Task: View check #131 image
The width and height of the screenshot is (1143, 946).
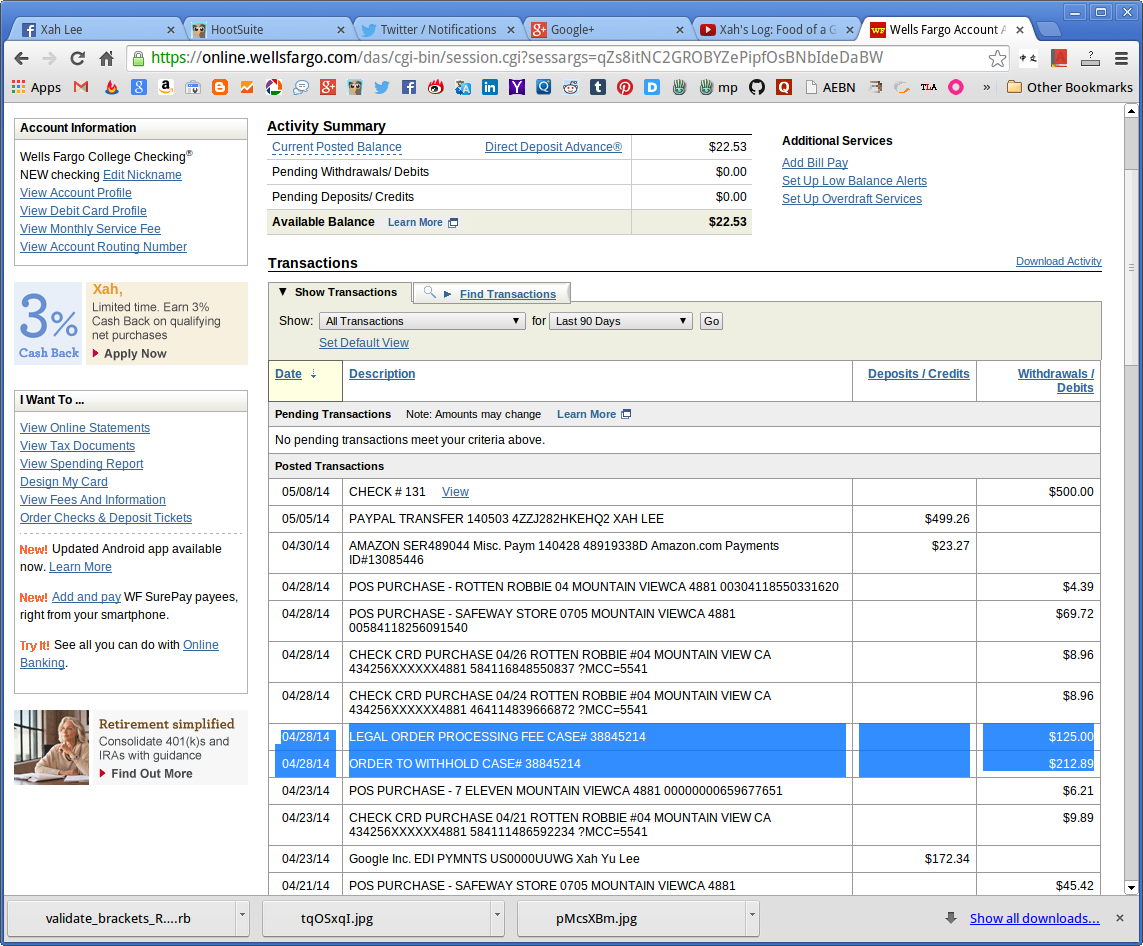Action: coord(455,492)
